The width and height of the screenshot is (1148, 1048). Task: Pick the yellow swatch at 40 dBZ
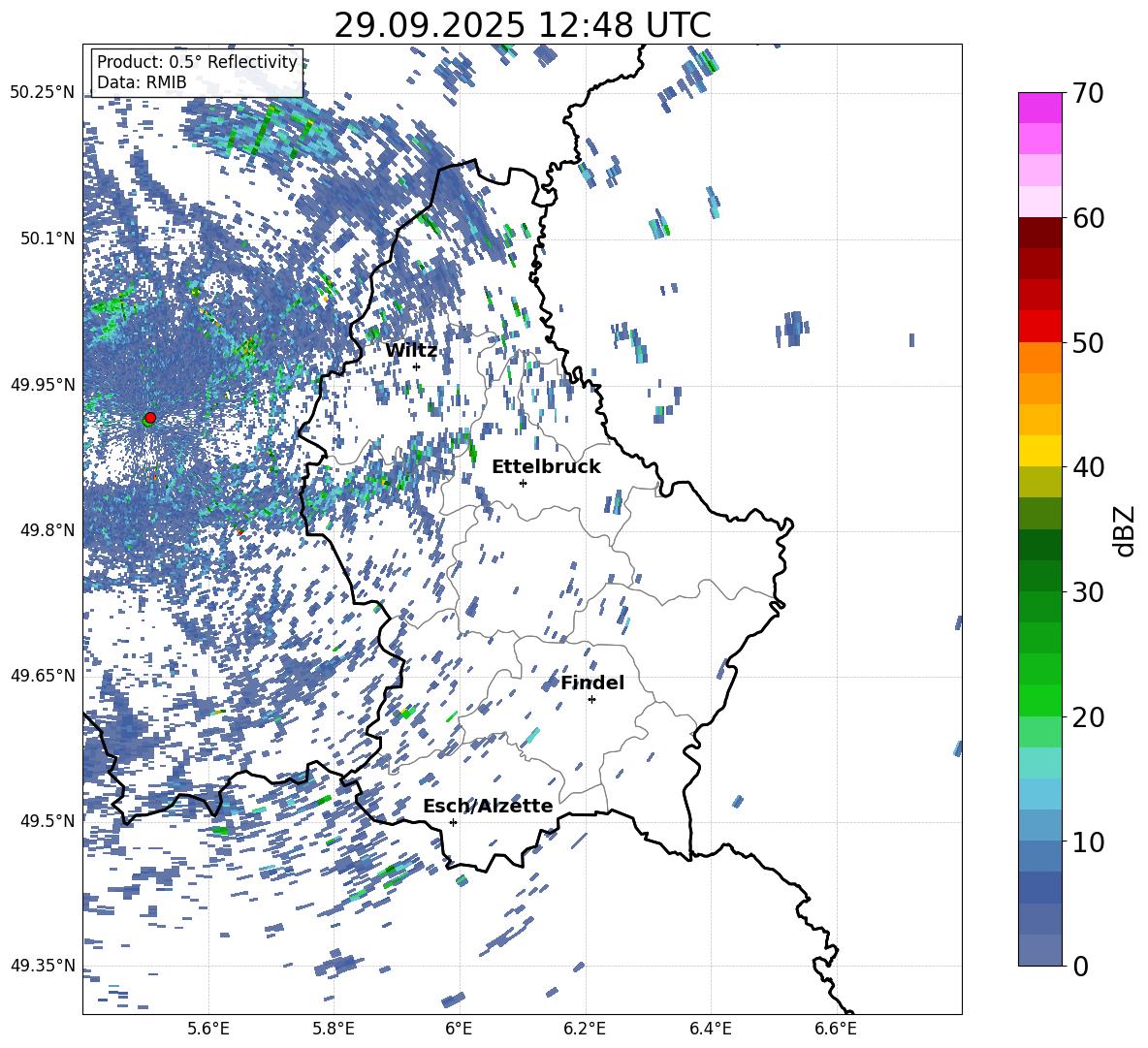coord(1040,451)
